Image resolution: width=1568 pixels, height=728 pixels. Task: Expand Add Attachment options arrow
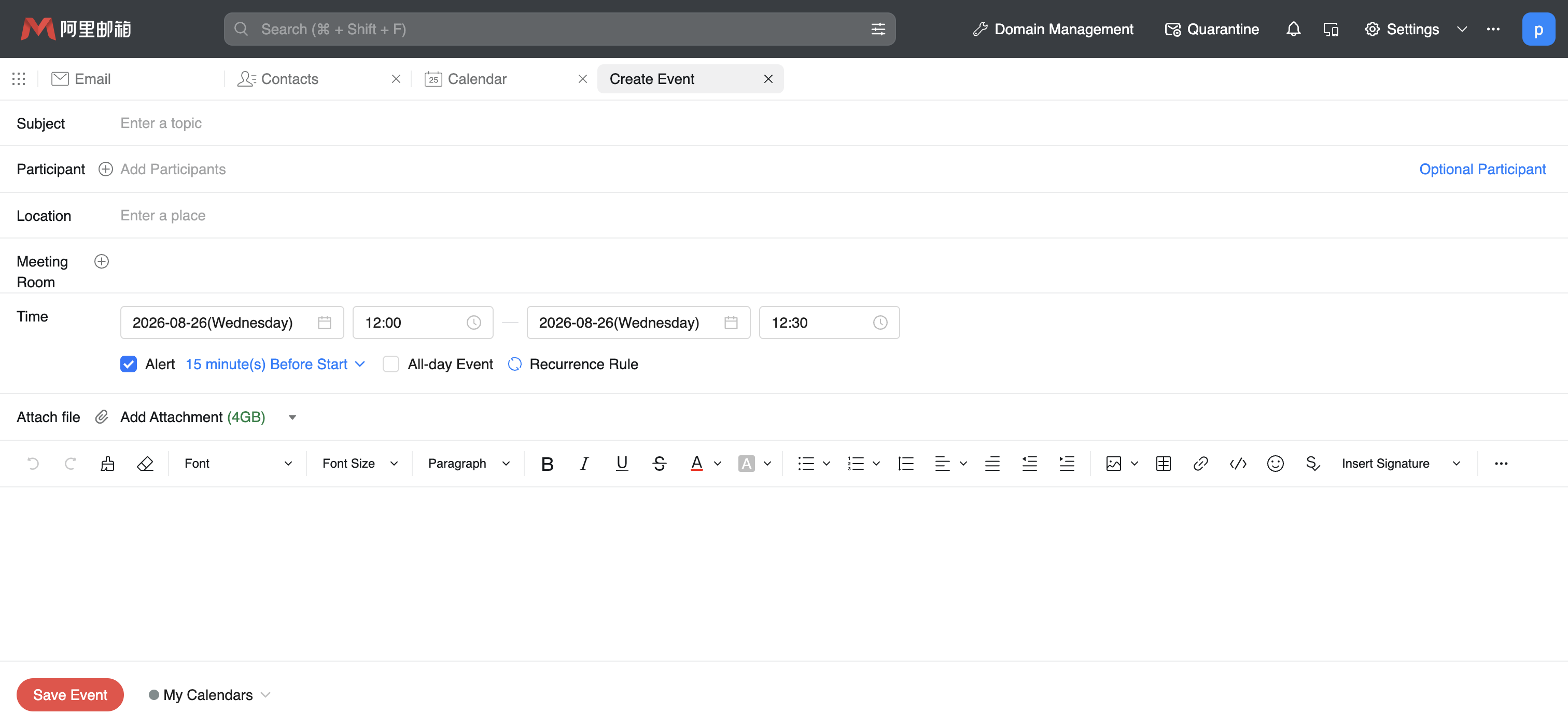point(292,417)
